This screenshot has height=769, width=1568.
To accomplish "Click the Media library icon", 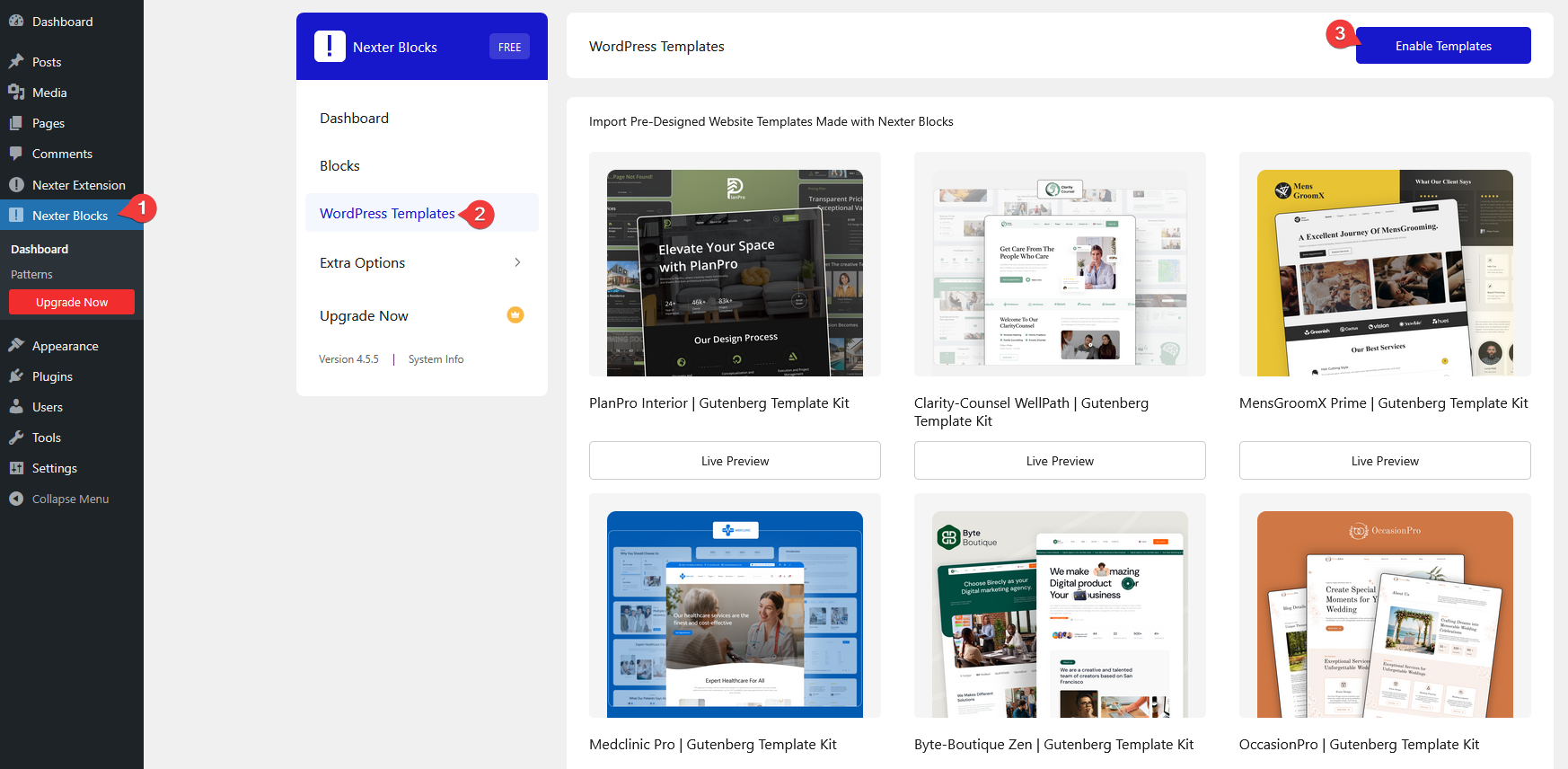I will [x=16, y=92].
